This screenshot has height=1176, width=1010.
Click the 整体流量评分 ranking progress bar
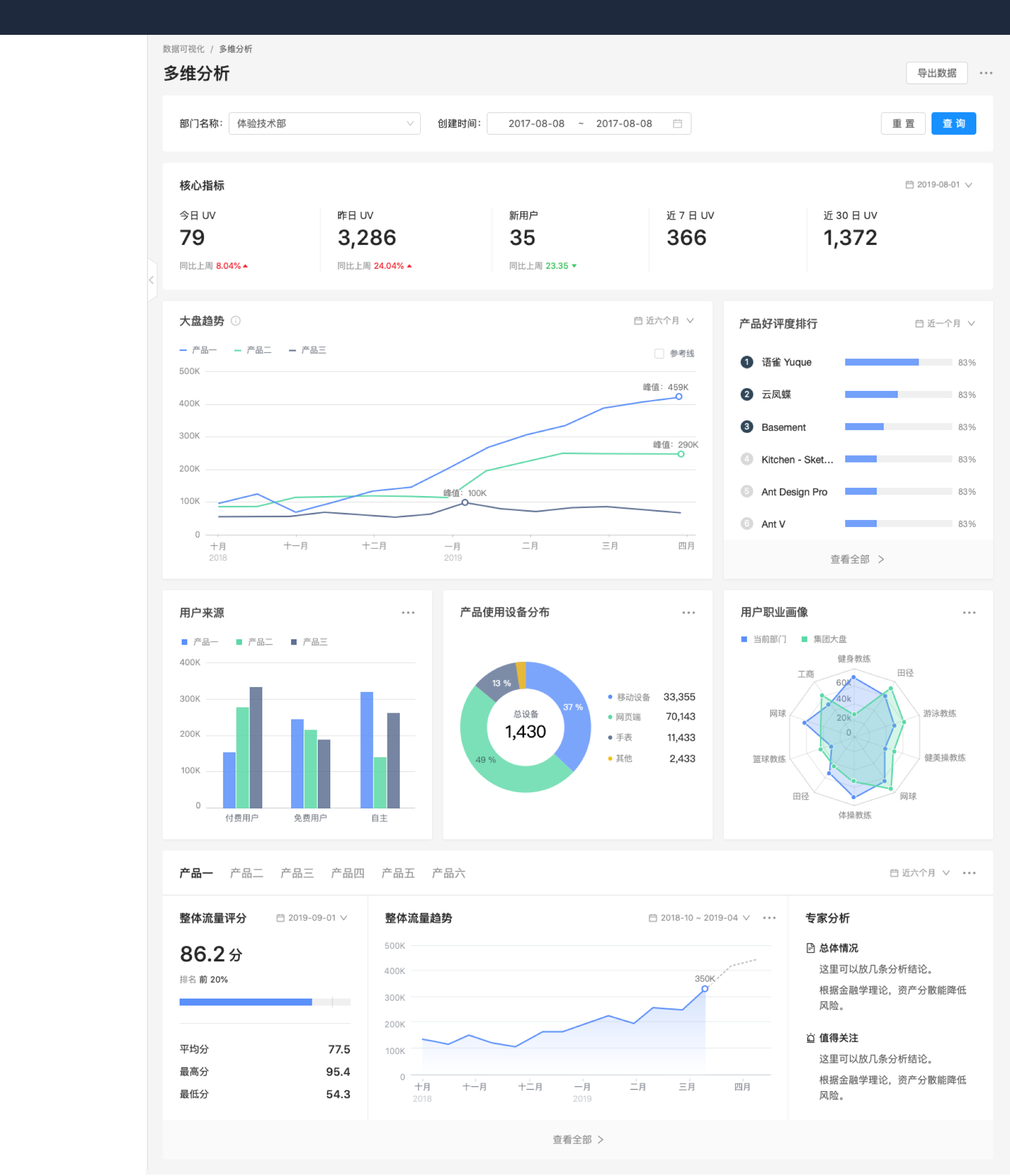pyautogui.click(x=265, y=1002)
